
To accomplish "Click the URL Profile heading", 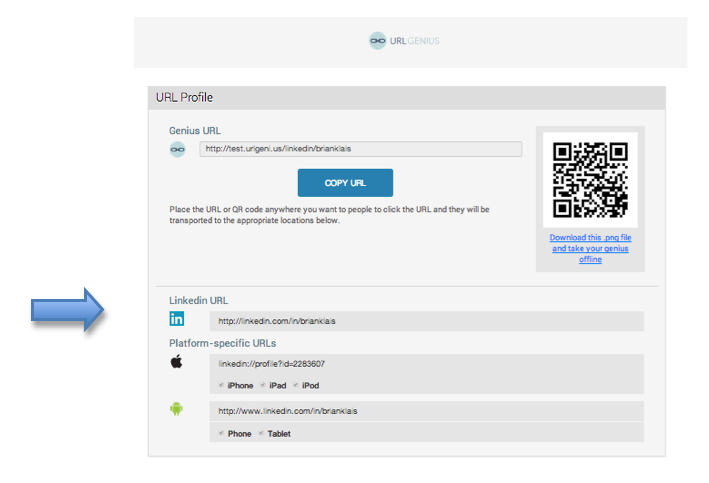I will 184,97.
